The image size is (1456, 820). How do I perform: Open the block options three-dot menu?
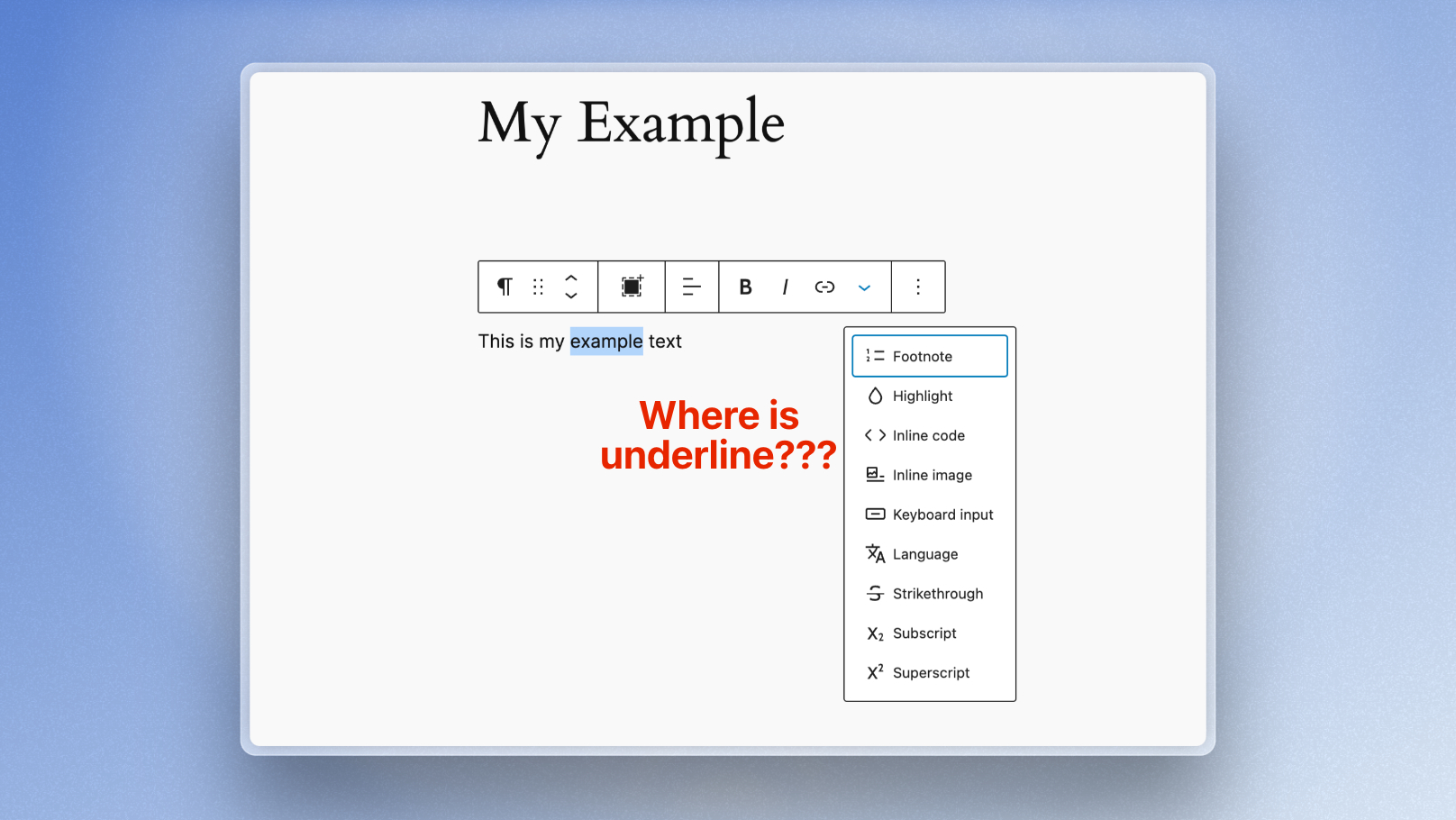(918, 287)
